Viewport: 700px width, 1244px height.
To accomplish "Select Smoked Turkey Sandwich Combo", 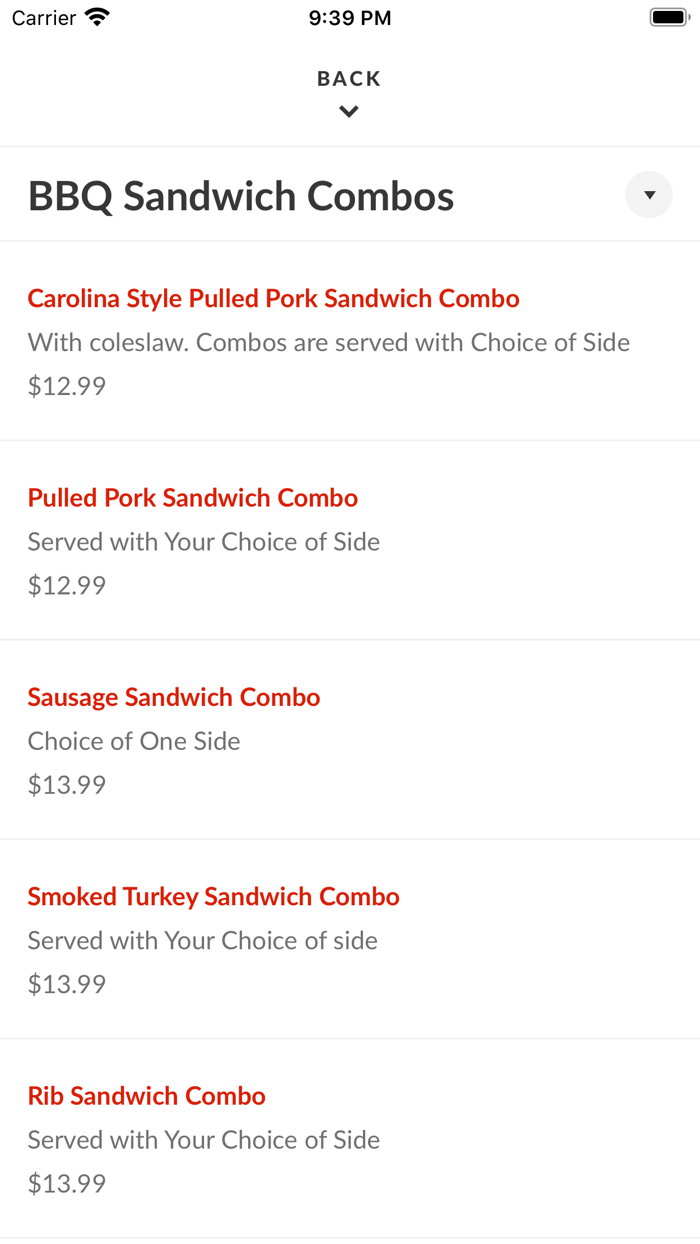I will [213, 896].
